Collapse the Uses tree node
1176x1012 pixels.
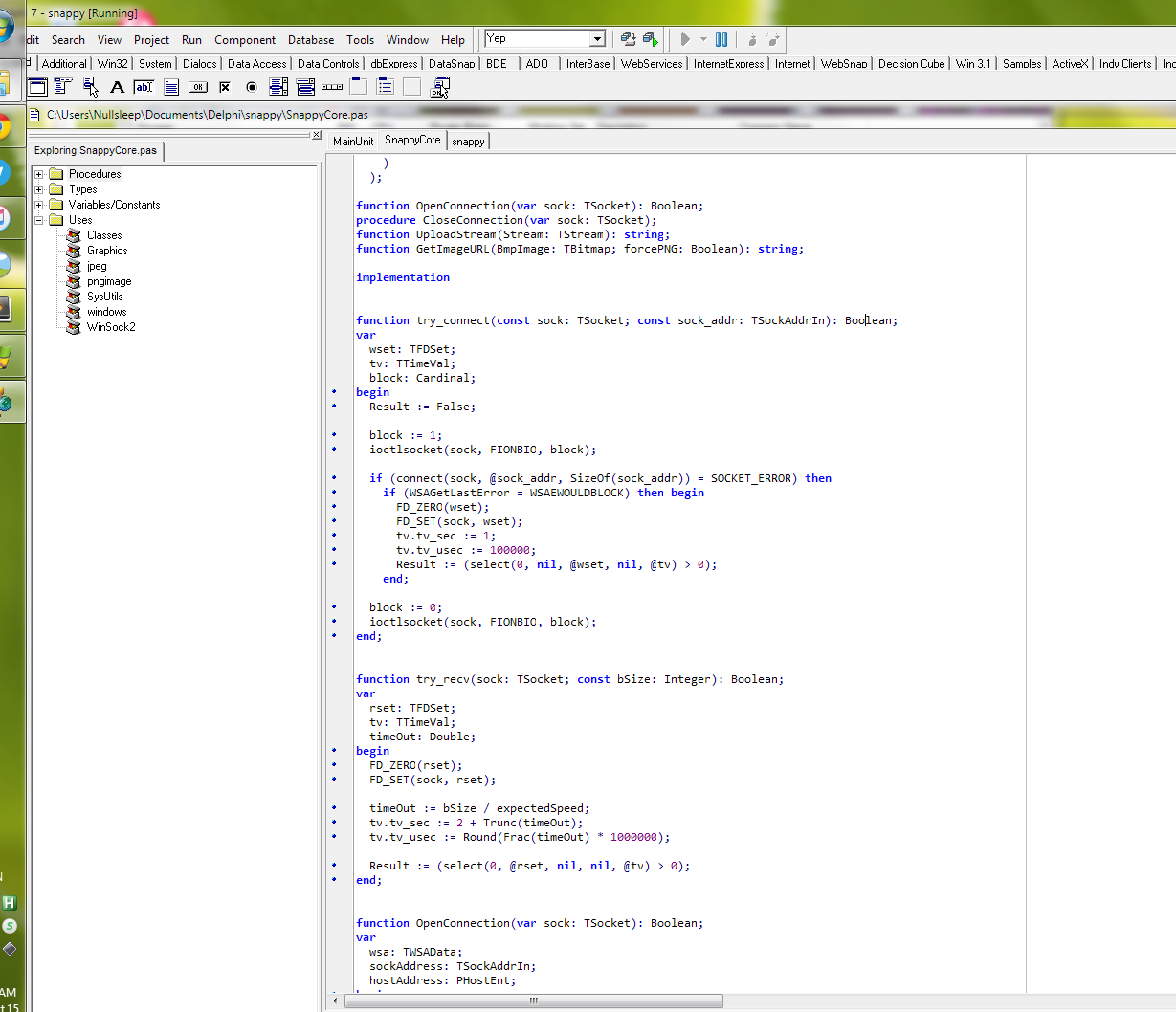(x=39, y=220)
